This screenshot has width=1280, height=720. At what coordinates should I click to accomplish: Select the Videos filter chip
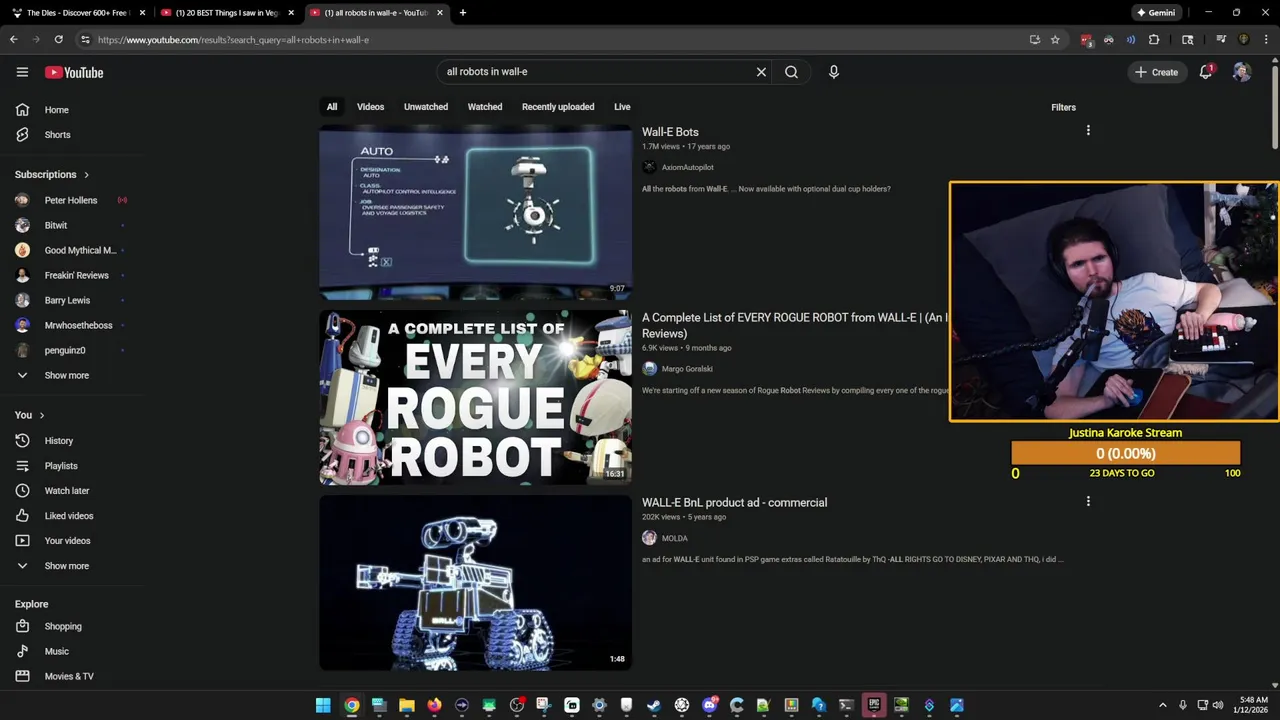tap(370, 107)
